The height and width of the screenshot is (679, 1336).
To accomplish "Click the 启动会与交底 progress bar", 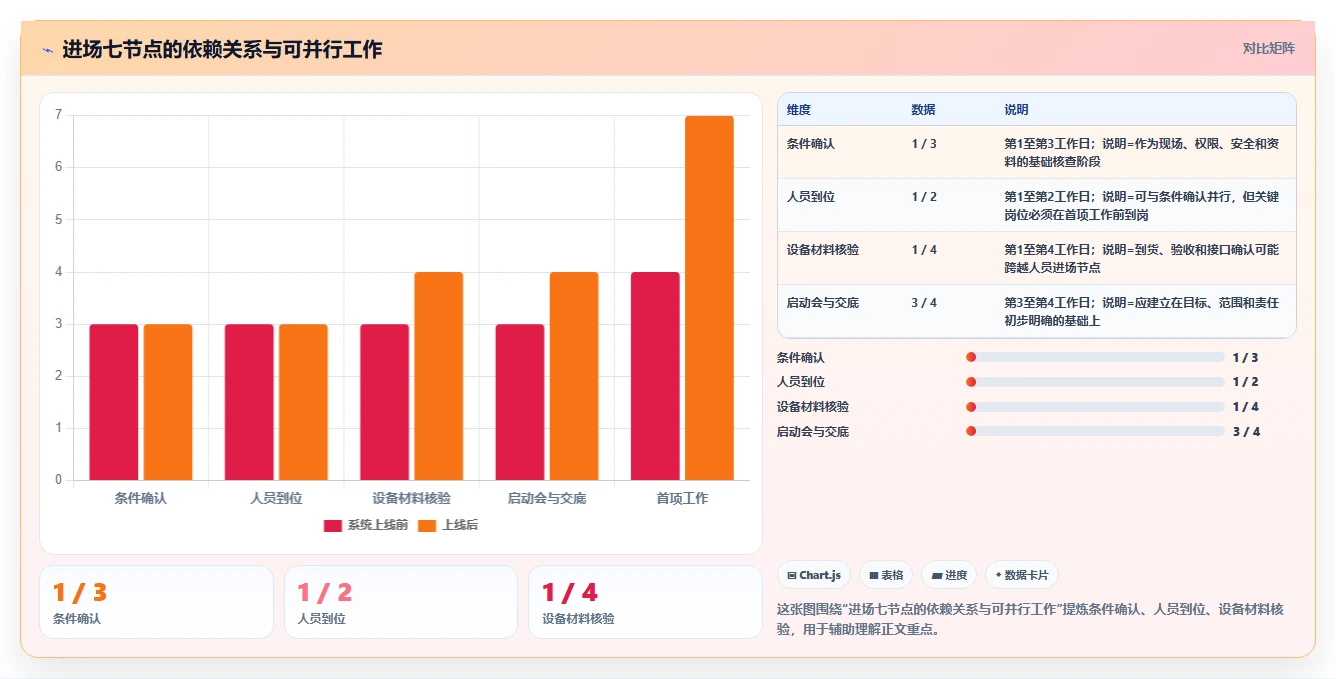I will (1095, 432).
